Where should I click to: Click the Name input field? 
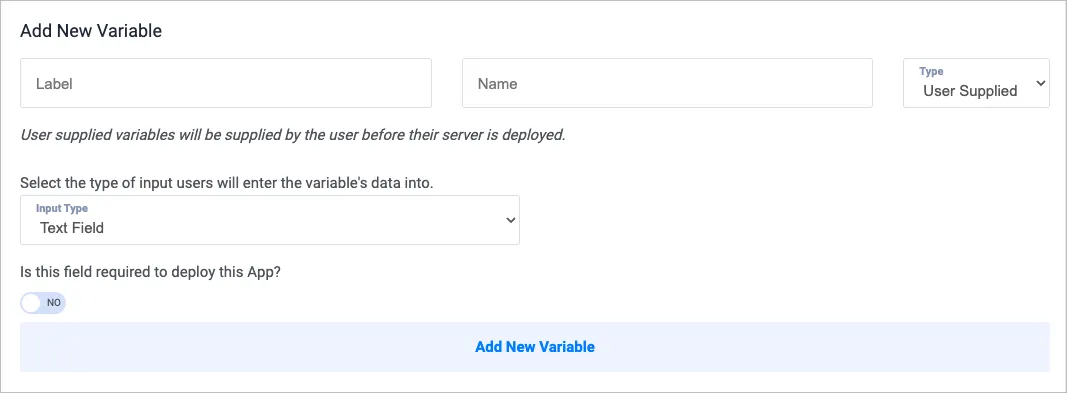(667, 83)
